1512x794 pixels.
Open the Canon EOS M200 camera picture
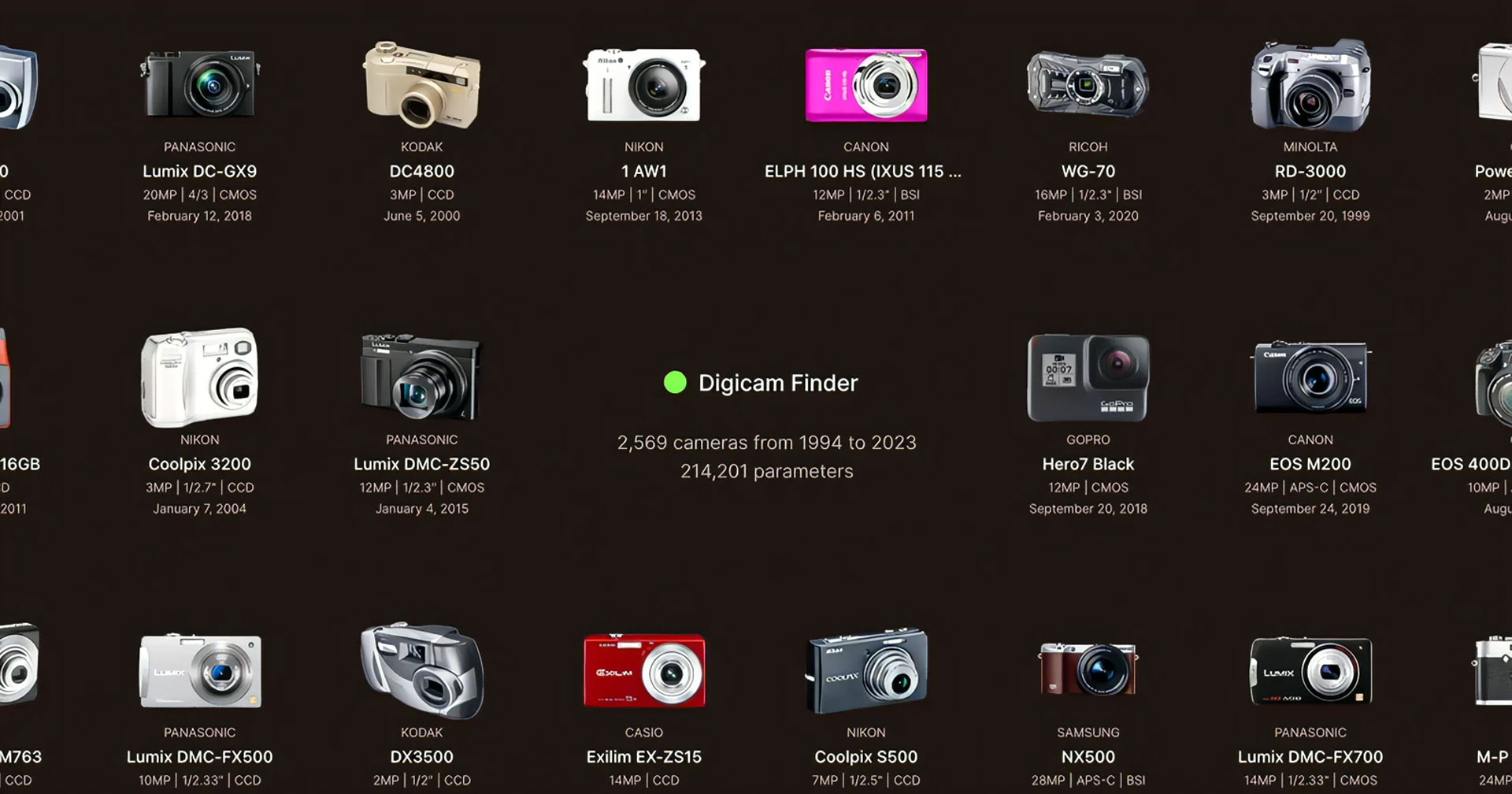[x=1310, y=377]
